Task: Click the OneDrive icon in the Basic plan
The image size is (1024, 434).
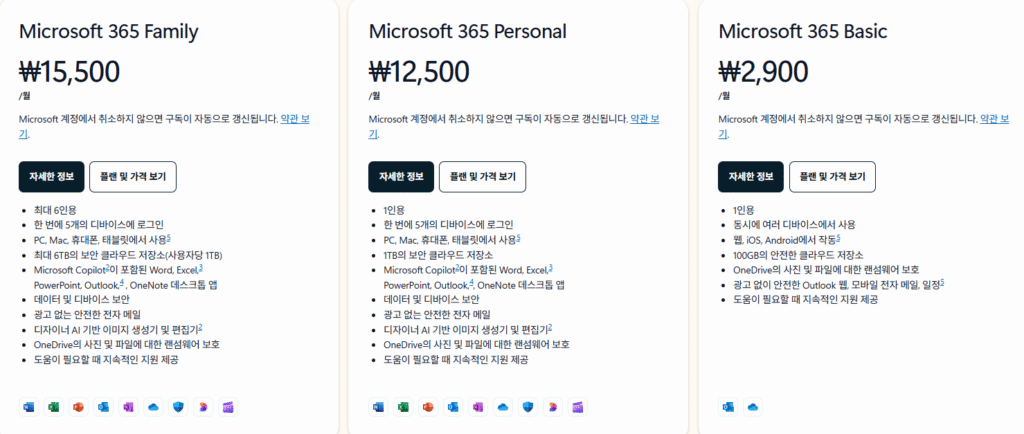Action: coord(753,407)
